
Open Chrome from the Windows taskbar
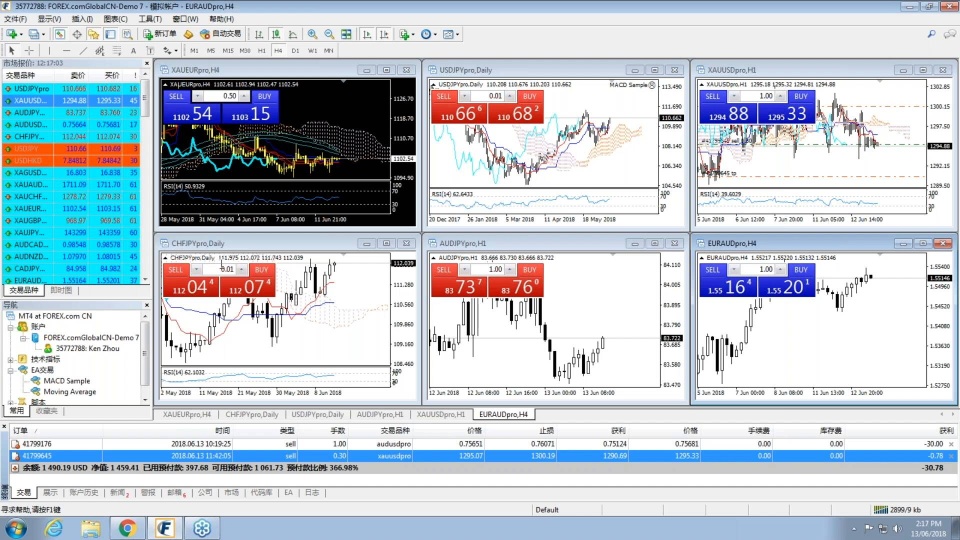click(x=128, y=527)
